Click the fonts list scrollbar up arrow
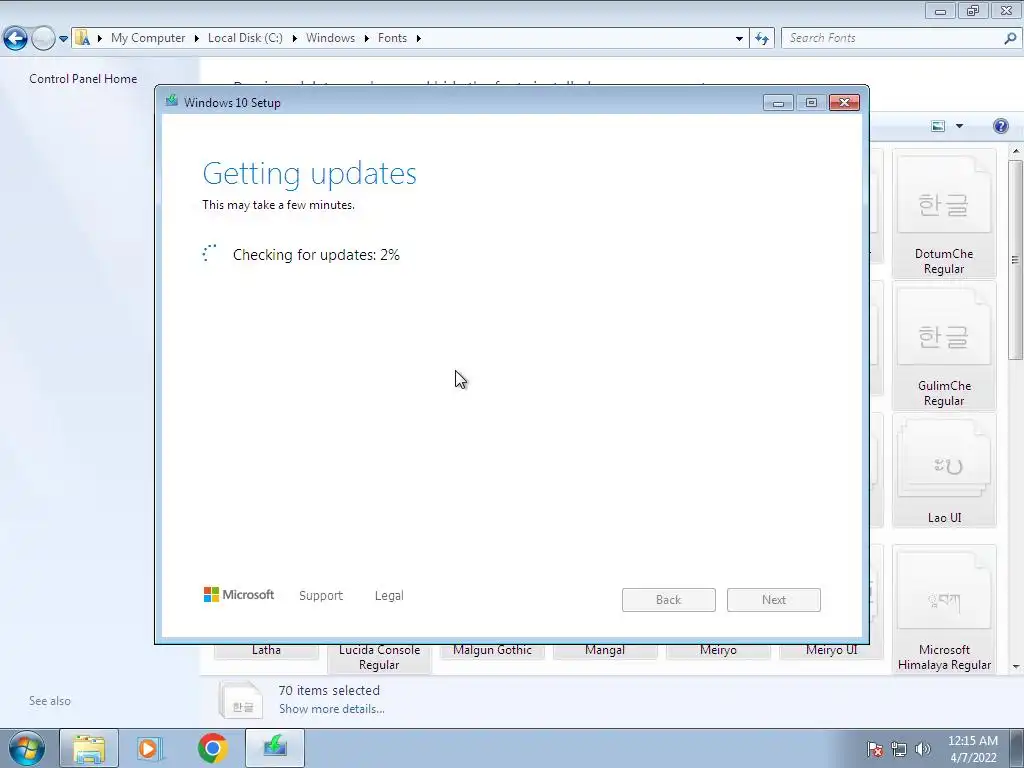1024x768 pixels. click(1016, 152)
